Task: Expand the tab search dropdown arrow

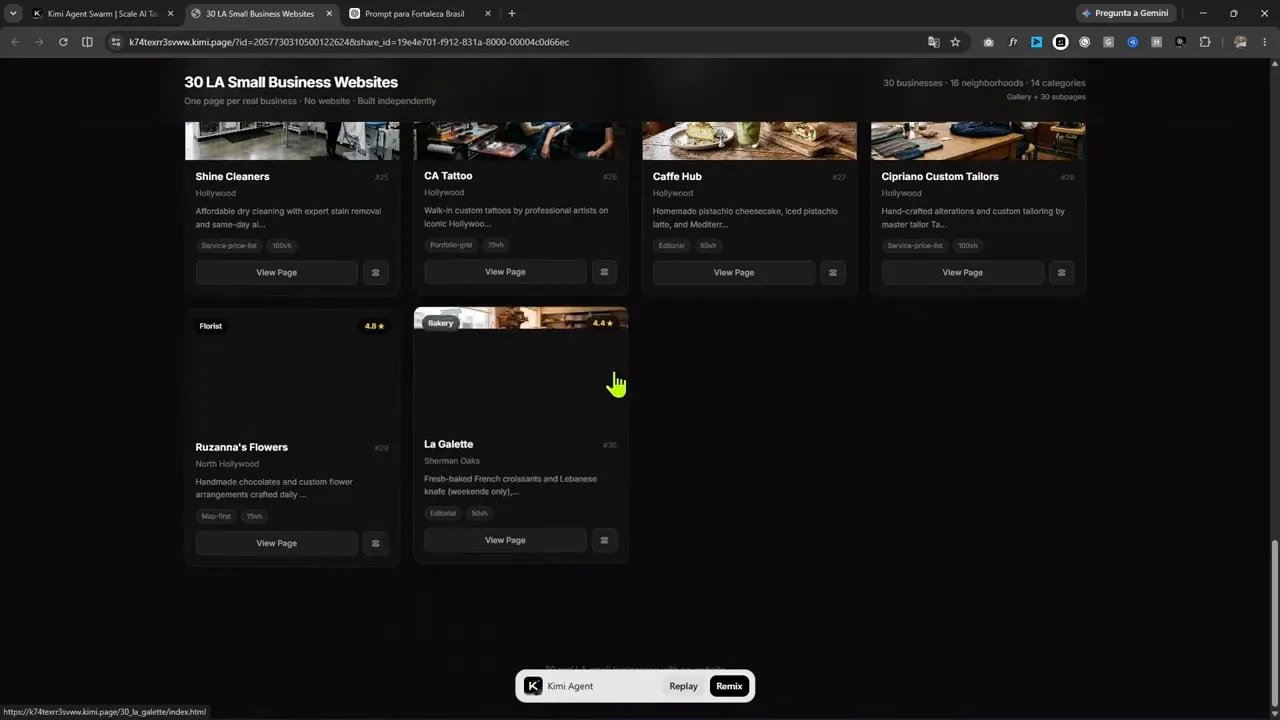Action: point(13,14)
